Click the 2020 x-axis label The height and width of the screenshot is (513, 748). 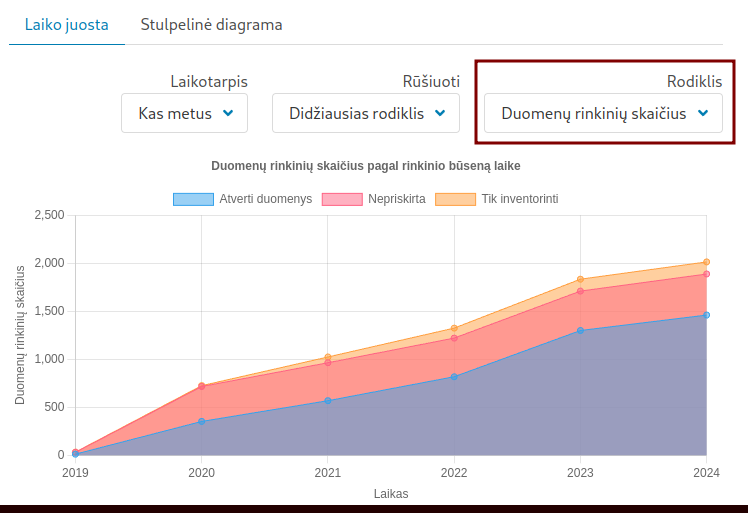[x=202, y=473]
